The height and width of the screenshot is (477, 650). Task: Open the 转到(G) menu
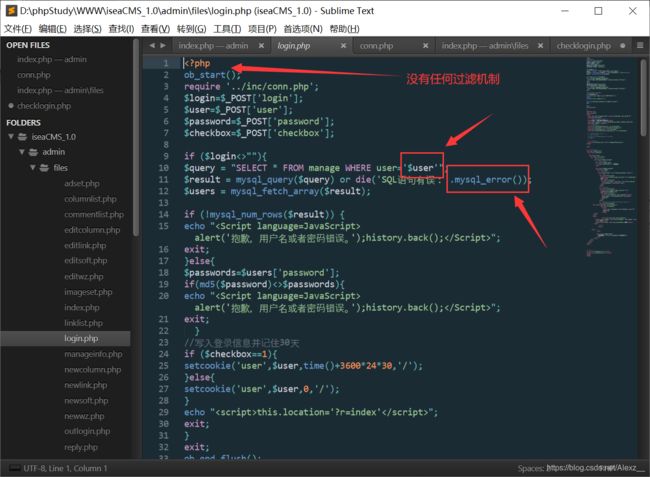(192, 29)
